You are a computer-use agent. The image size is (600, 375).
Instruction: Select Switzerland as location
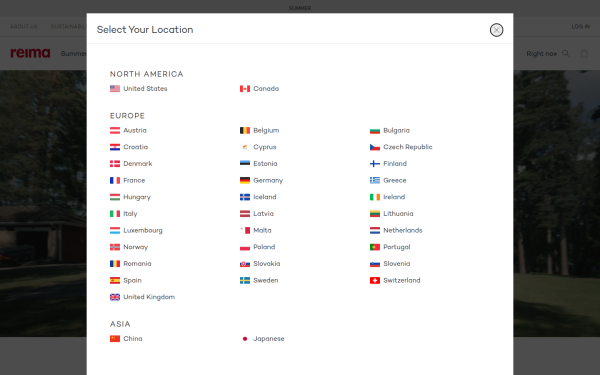tap(395, 280)
